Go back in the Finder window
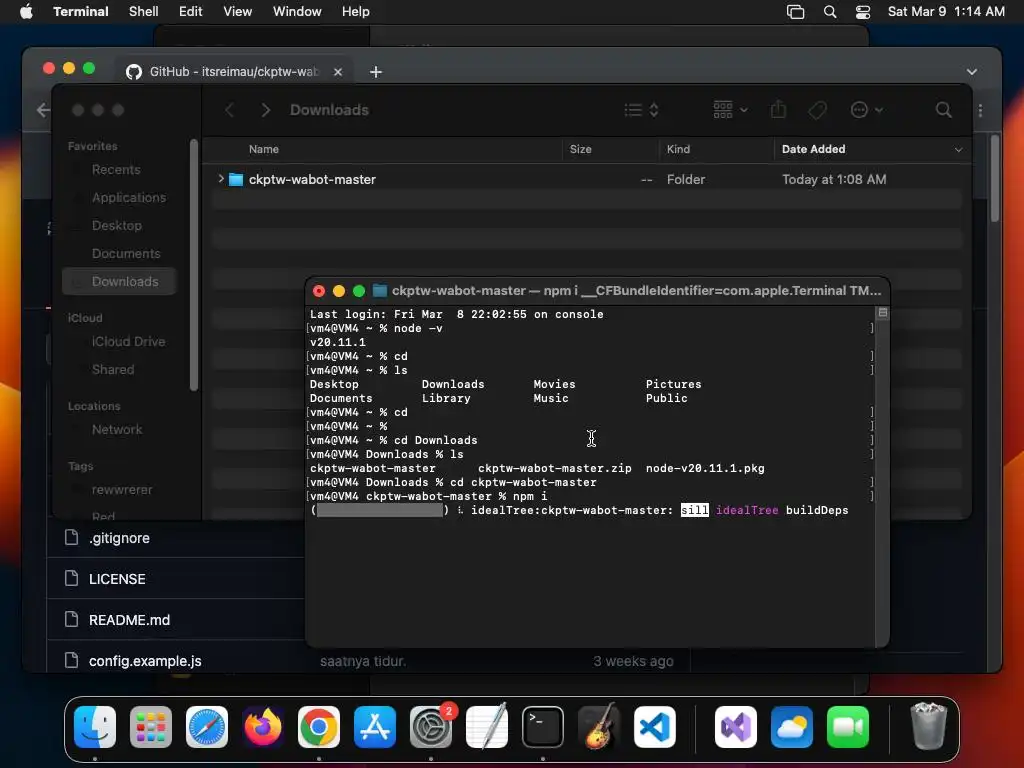This screenshot has height=768, width=1024. click(x=229, y=110)
